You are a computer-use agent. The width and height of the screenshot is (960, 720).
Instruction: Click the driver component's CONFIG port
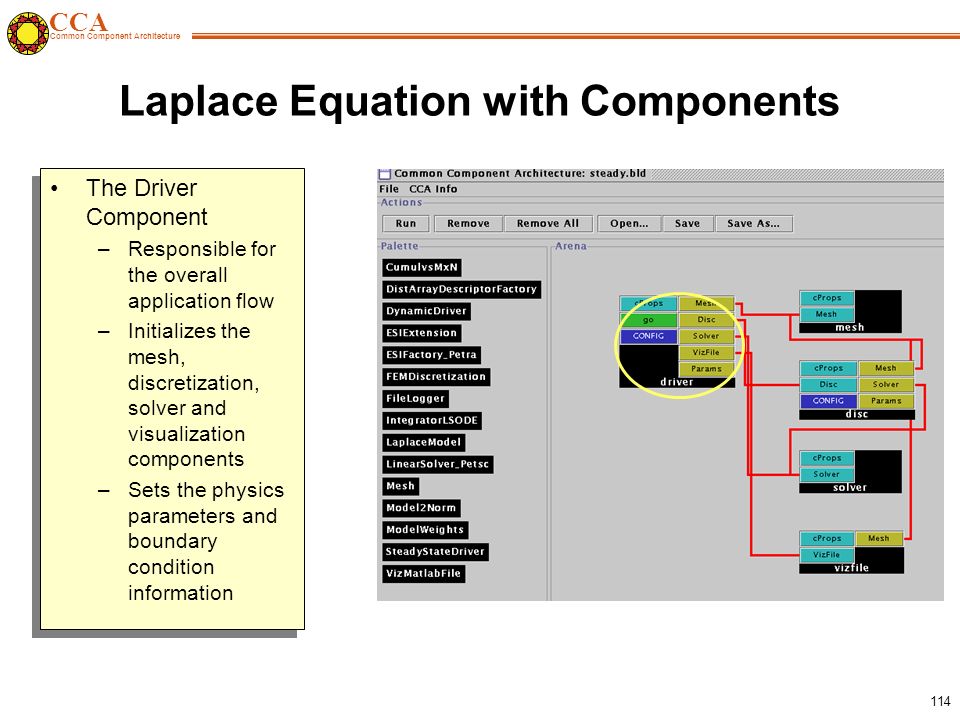[x=648, y=336]
